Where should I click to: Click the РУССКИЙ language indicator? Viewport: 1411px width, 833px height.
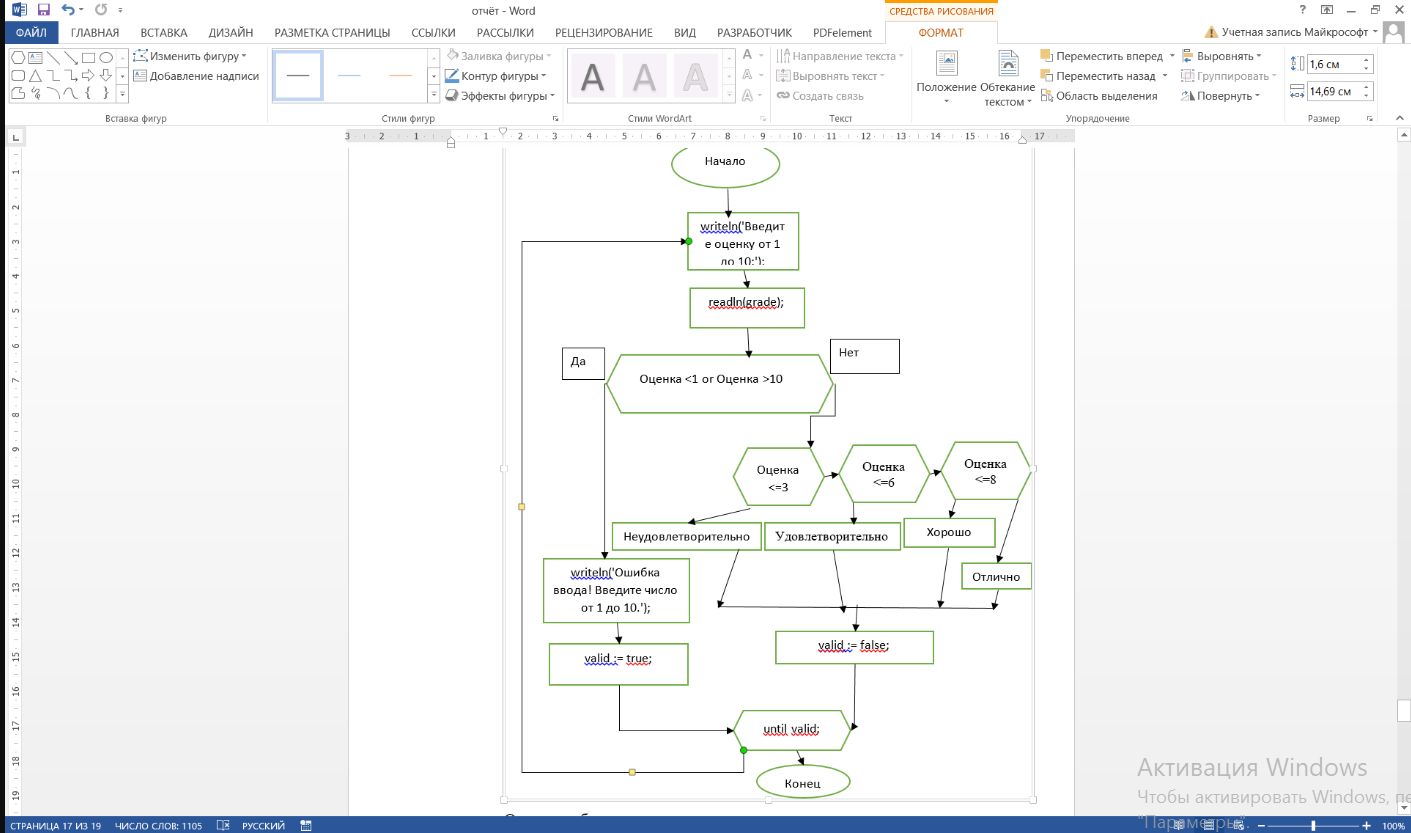tap(264, 826)
